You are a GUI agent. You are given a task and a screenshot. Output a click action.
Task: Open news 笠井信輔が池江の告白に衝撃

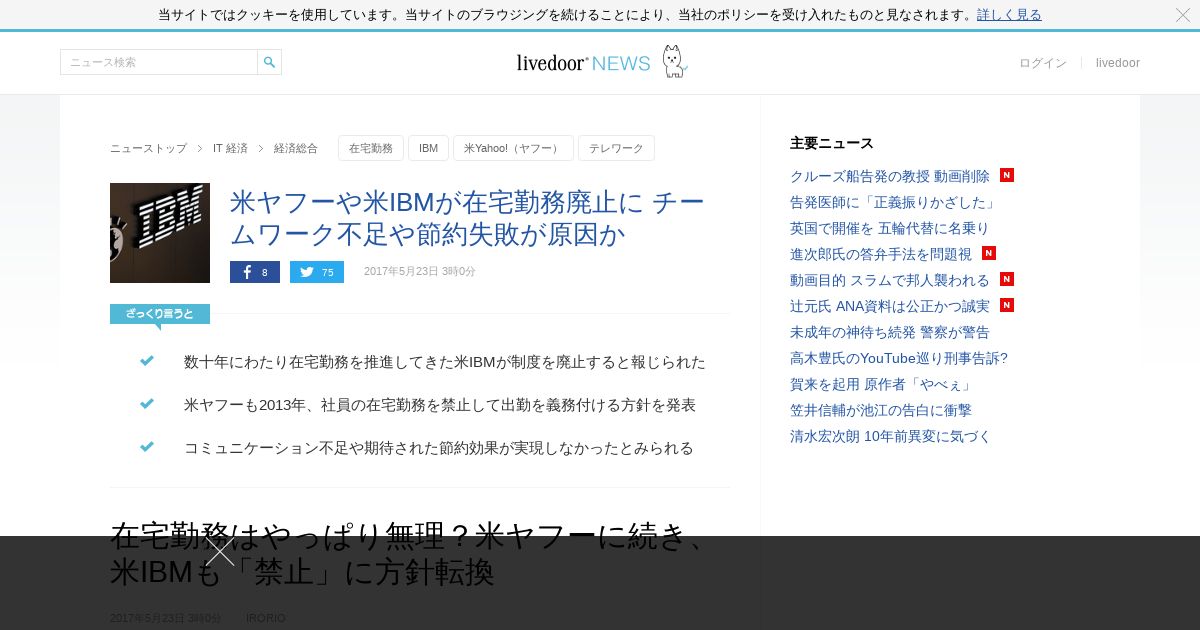[x=881, y=410]
